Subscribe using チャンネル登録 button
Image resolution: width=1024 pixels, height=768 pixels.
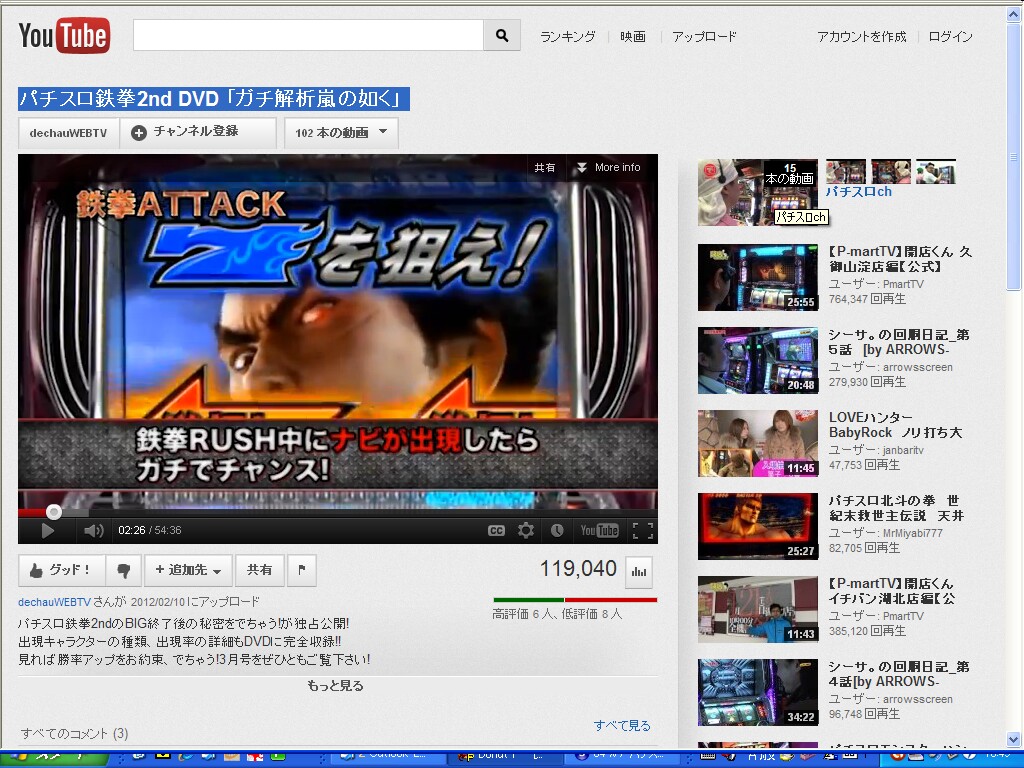pyautogui.click(x=198, y=133)
